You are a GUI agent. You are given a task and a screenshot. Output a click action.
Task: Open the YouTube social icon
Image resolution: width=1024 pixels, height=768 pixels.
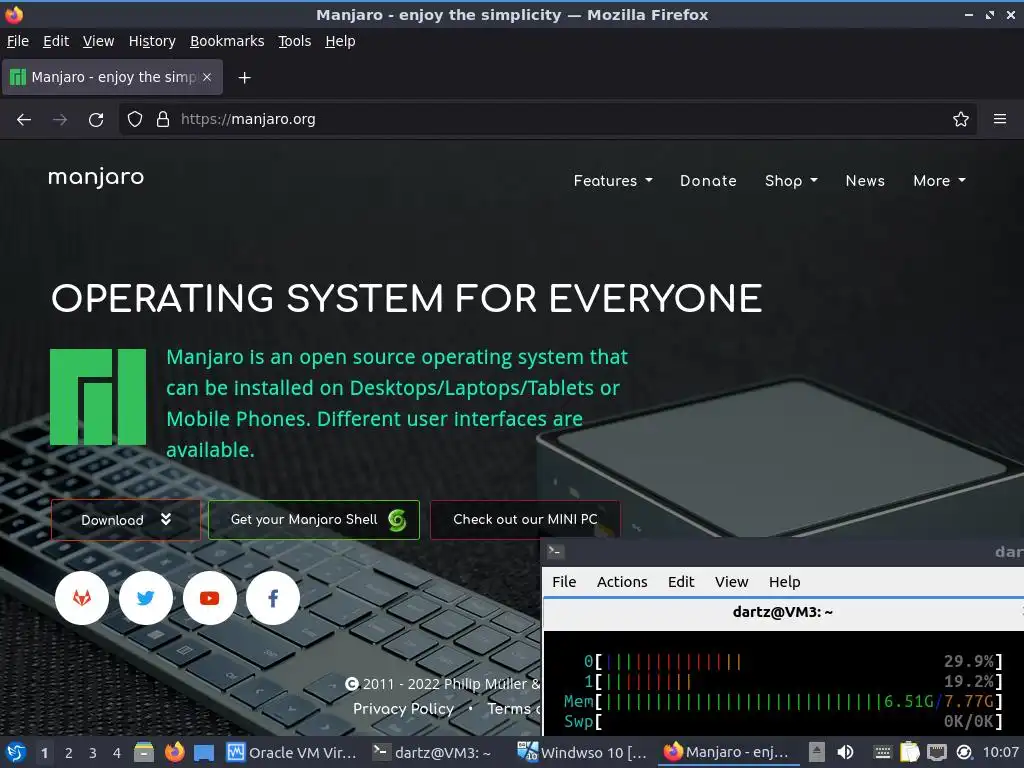[x=210, y=598]
